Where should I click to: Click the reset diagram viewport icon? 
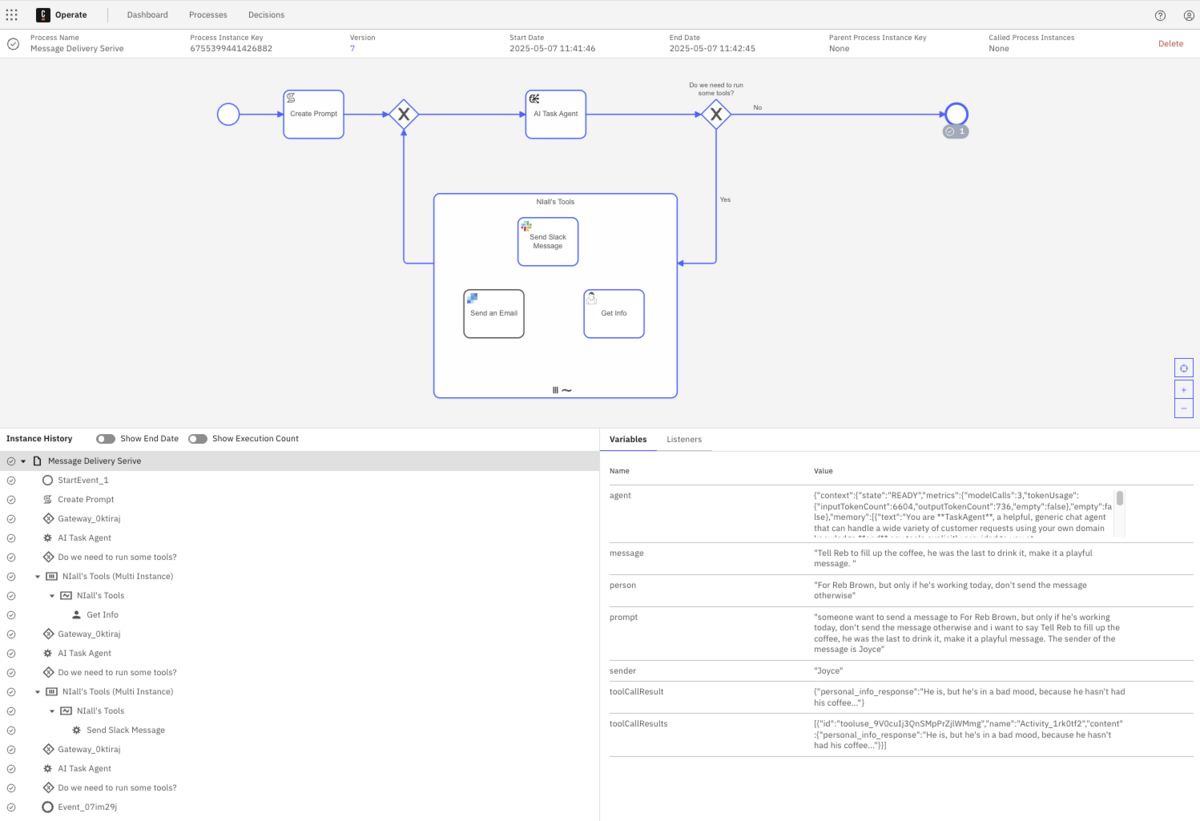coord(1183,368)
